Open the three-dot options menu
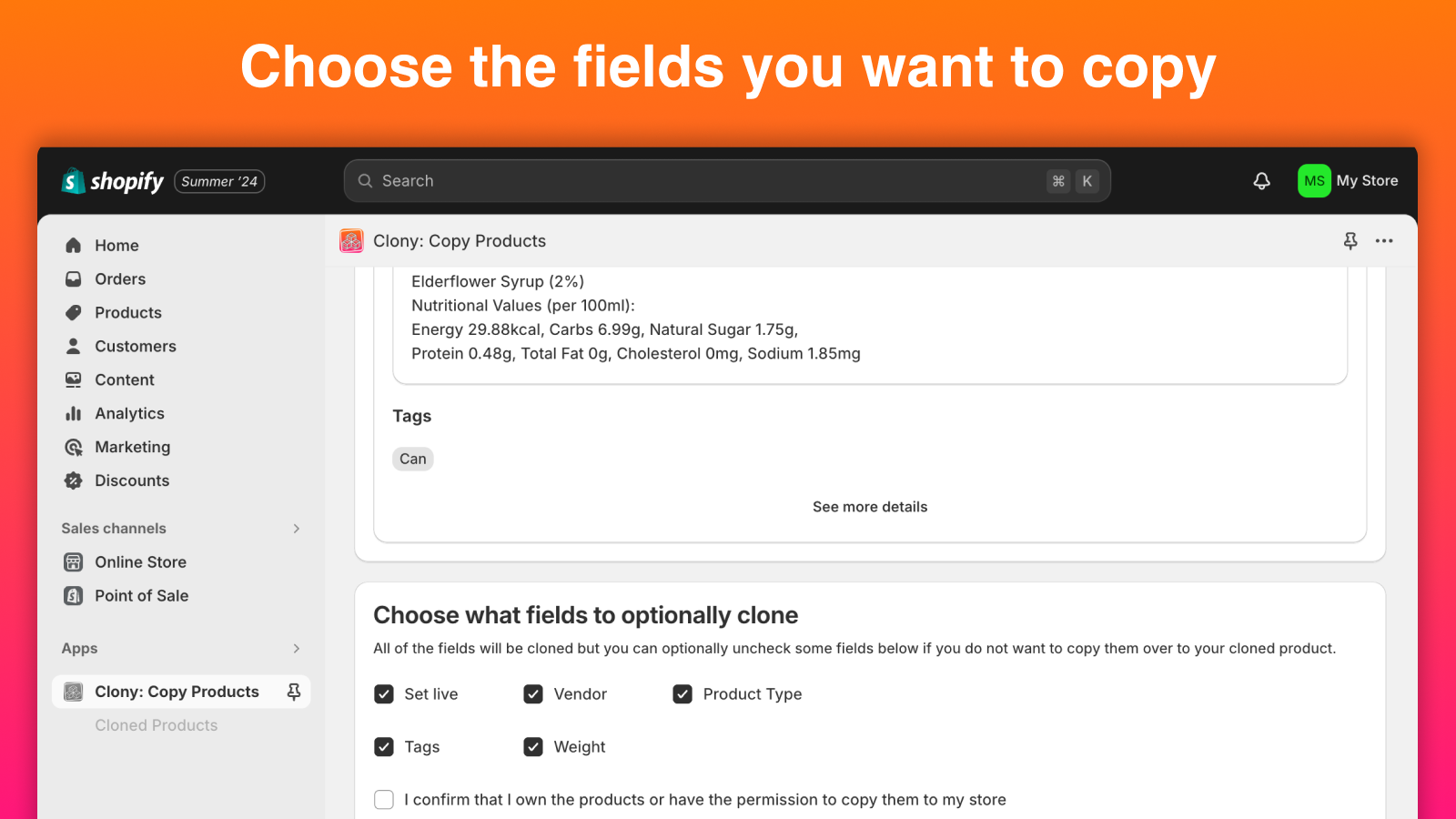The height and width of the screenshot is (819, 1456). [1384, 240]
